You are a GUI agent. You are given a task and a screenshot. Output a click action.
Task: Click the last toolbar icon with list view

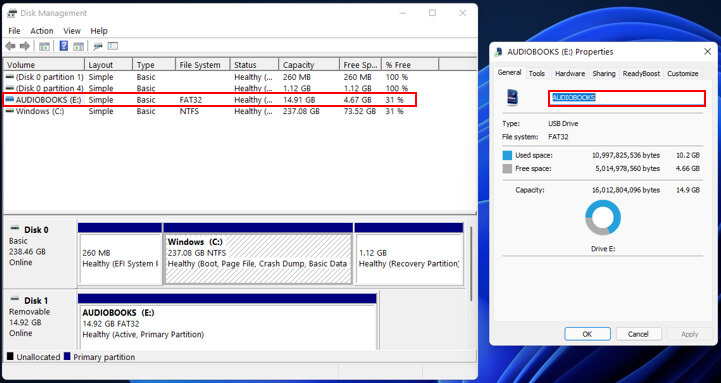point(113,46)
